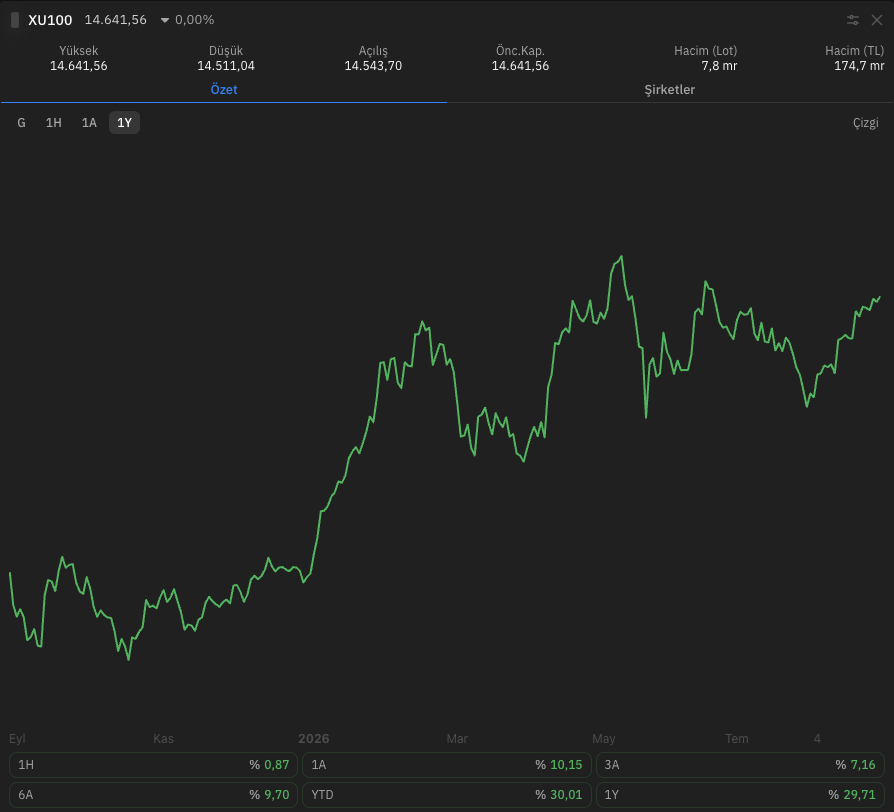Select the 1H weekly range

tap(54, 123)
